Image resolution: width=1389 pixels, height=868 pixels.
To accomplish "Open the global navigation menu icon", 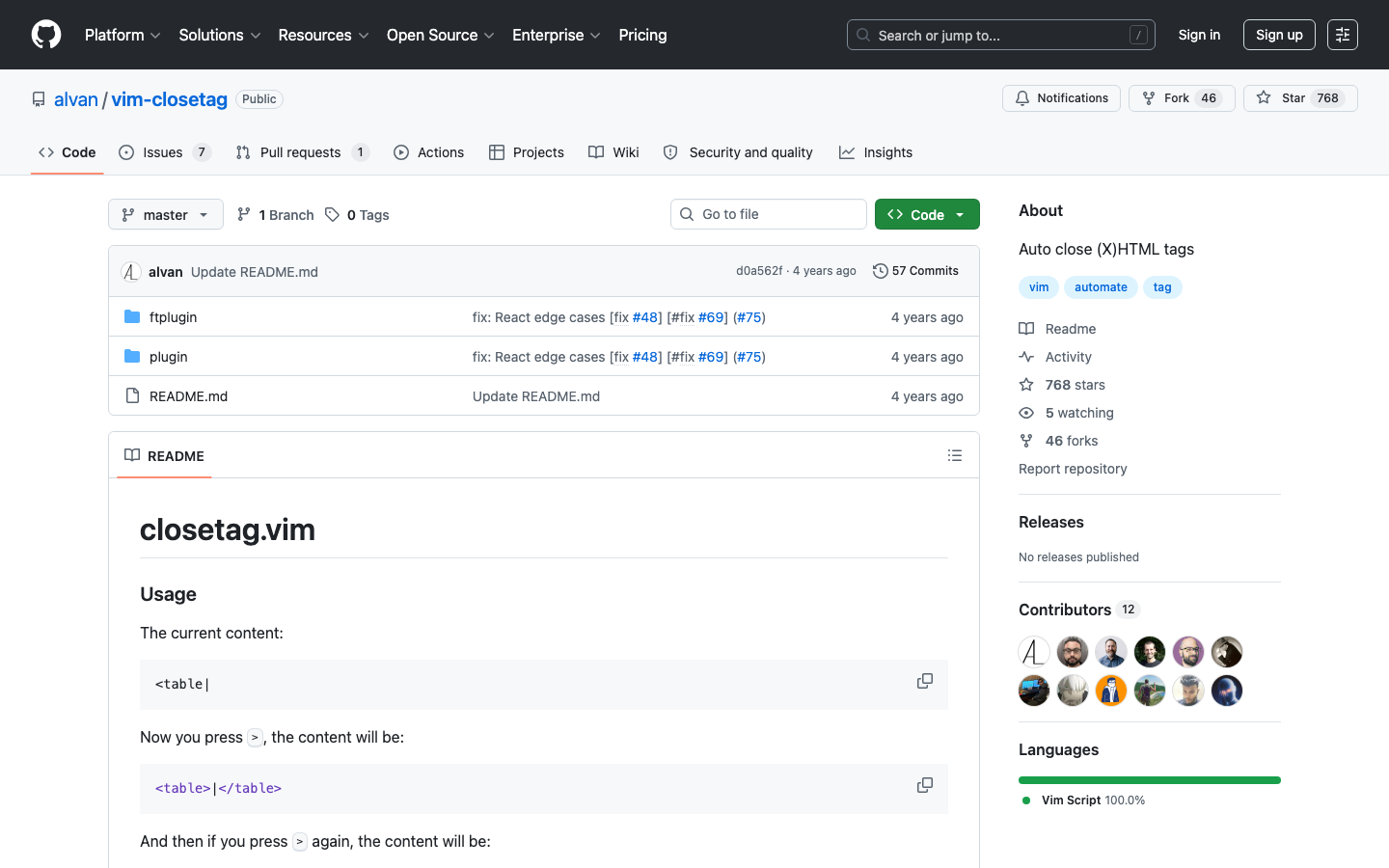I will (1343, 35).
